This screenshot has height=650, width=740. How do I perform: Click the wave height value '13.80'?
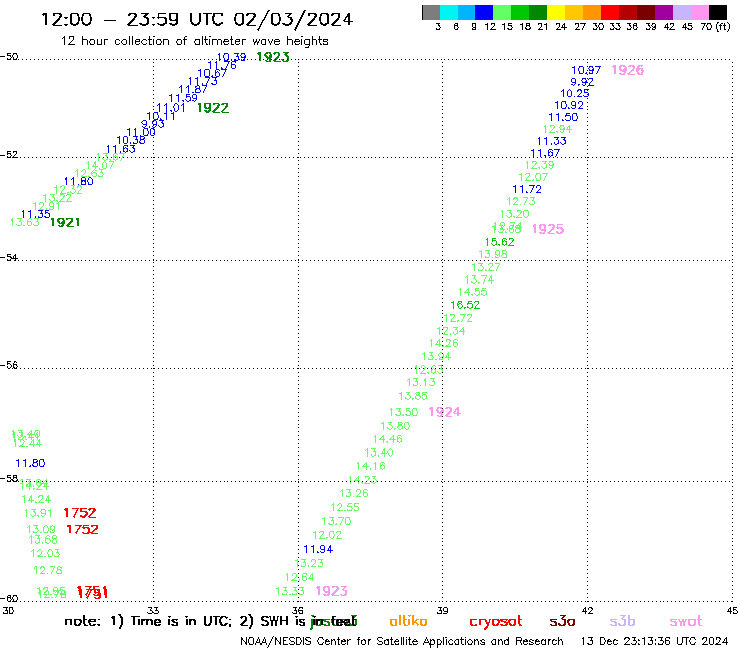[x=395, y=426]
